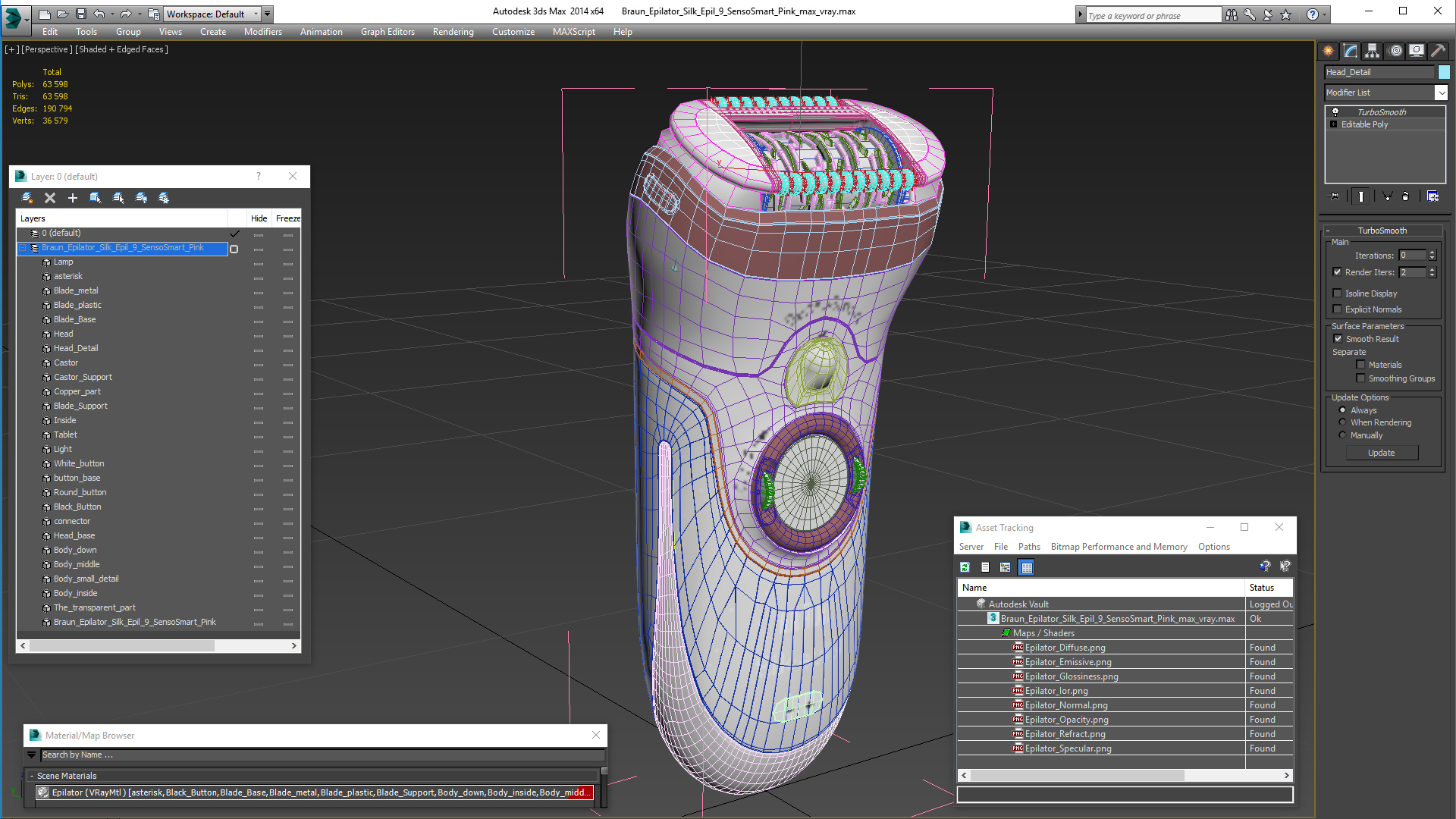The image size is (1456, 819).
Task: Select When Rendering update option
Action: (x=1342, y=422)
